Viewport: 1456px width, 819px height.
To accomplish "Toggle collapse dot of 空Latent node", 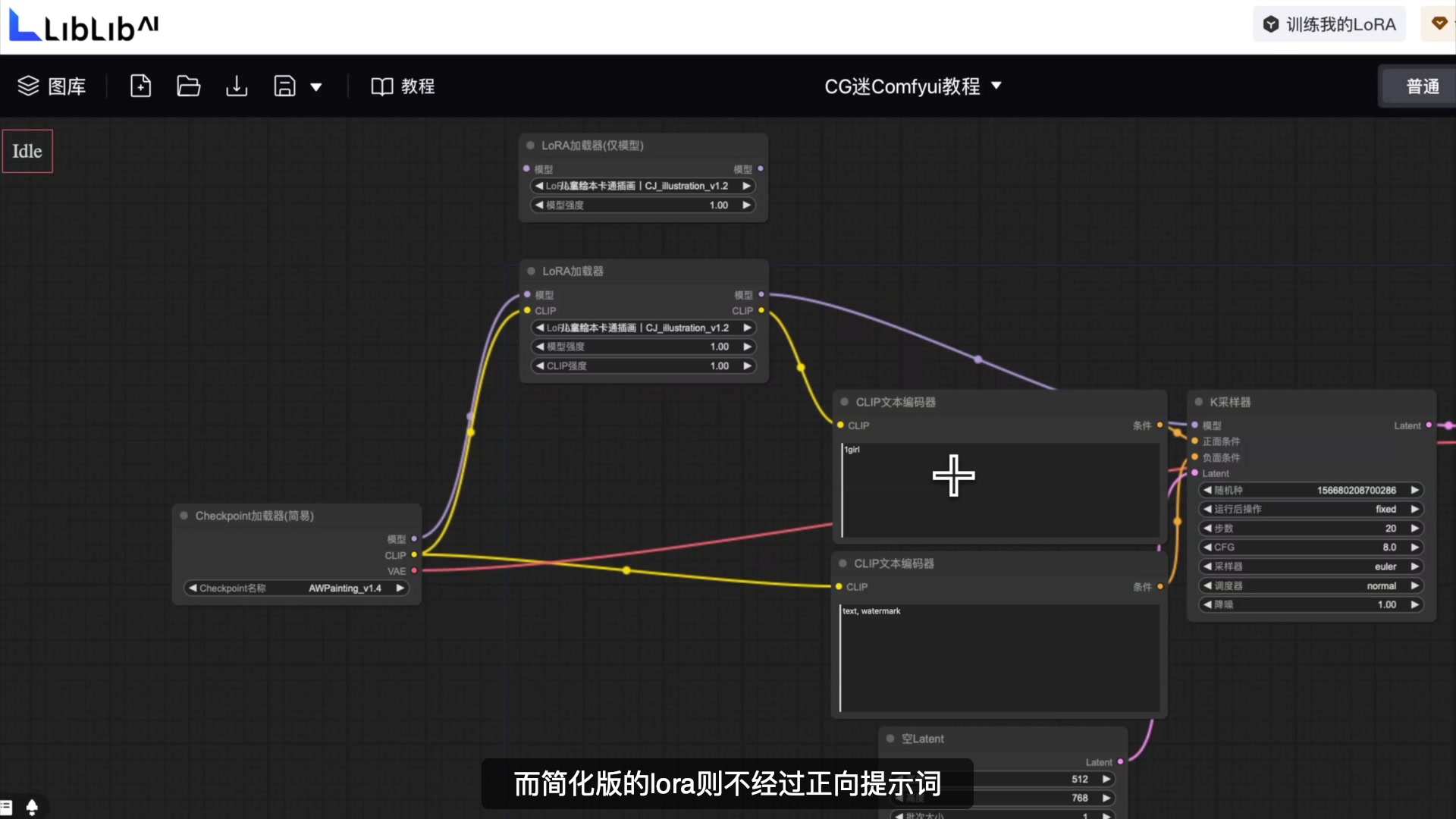I will click(x=890, y=739).
